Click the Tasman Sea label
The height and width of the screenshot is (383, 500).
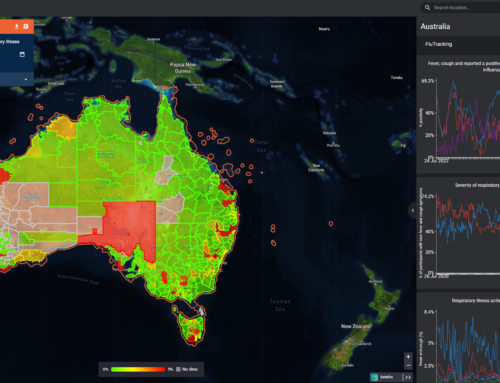coord(280,305)
